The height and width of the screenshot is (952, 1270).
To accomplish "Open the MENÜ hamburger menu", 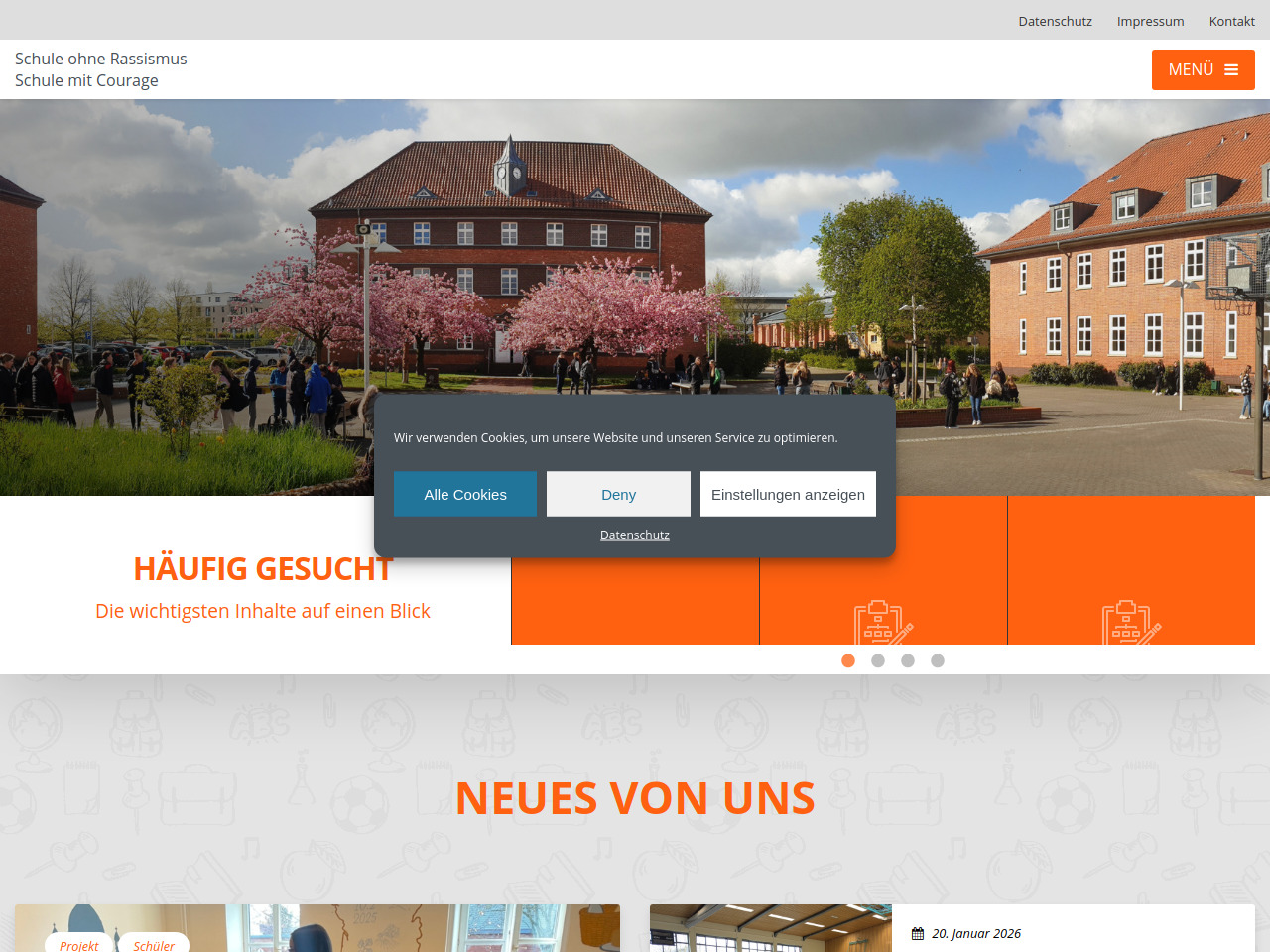I will click(1203, 70).
